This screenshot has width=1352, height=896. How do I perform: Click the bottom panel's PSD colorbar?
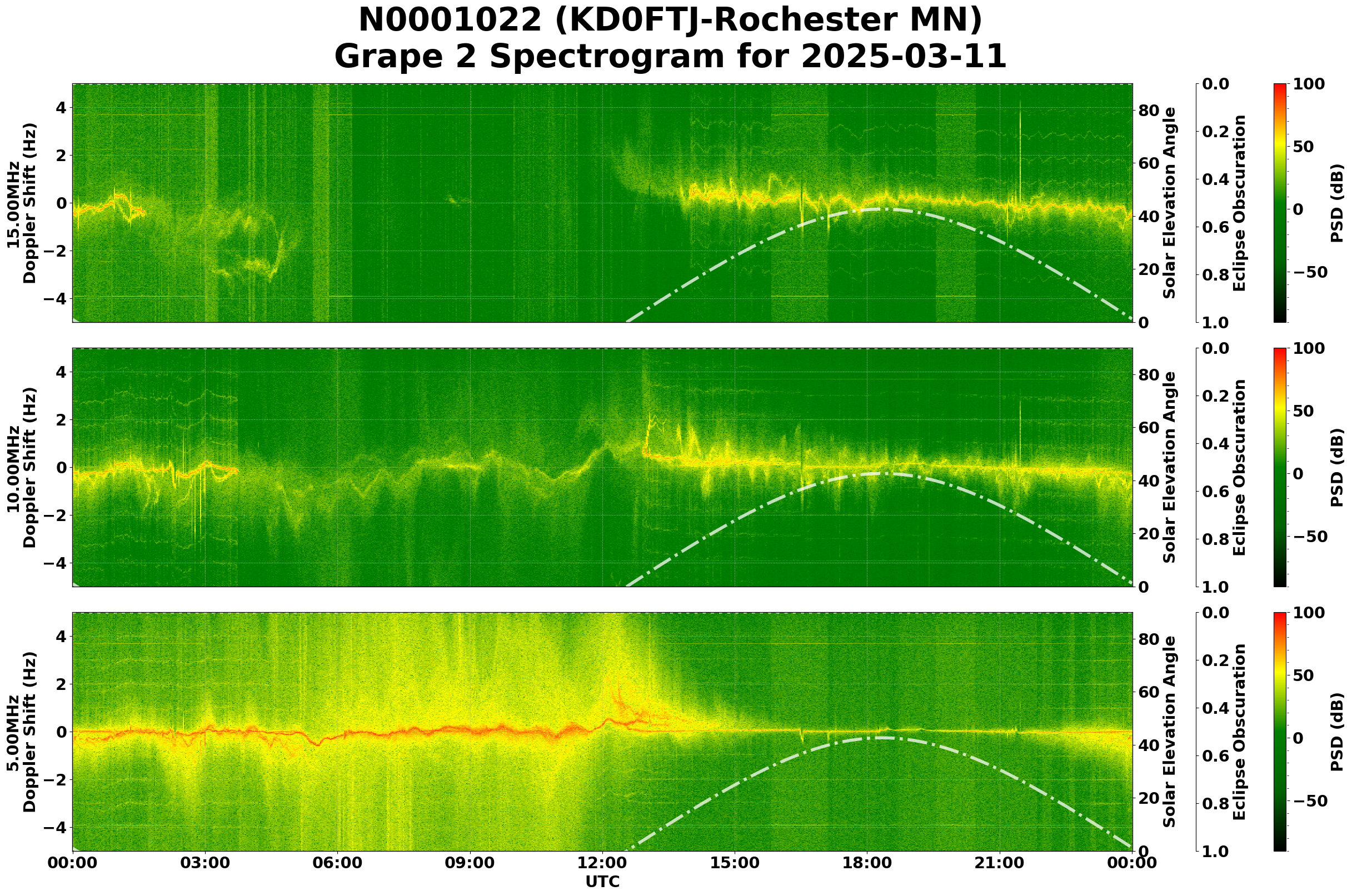(1280, 732)
